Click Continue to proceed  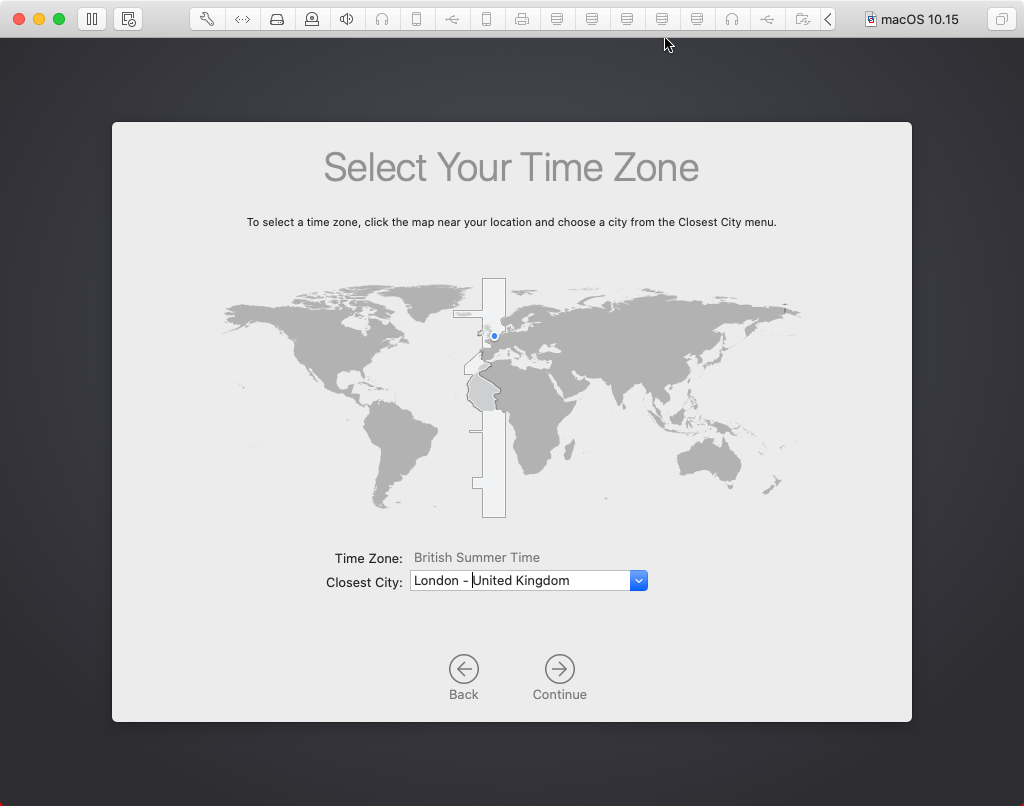pos(559,670)
